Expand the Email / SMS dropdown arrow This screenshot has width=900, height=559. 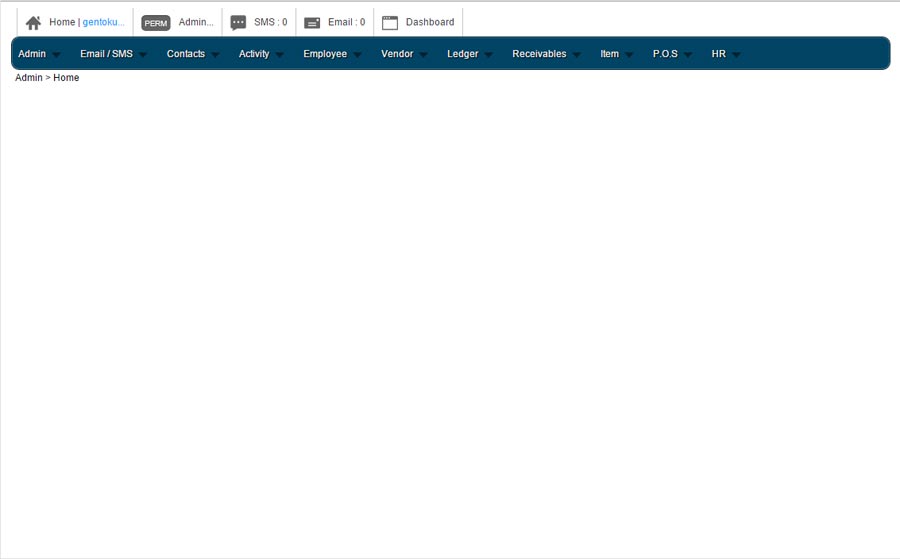click(x=143, y=55)
